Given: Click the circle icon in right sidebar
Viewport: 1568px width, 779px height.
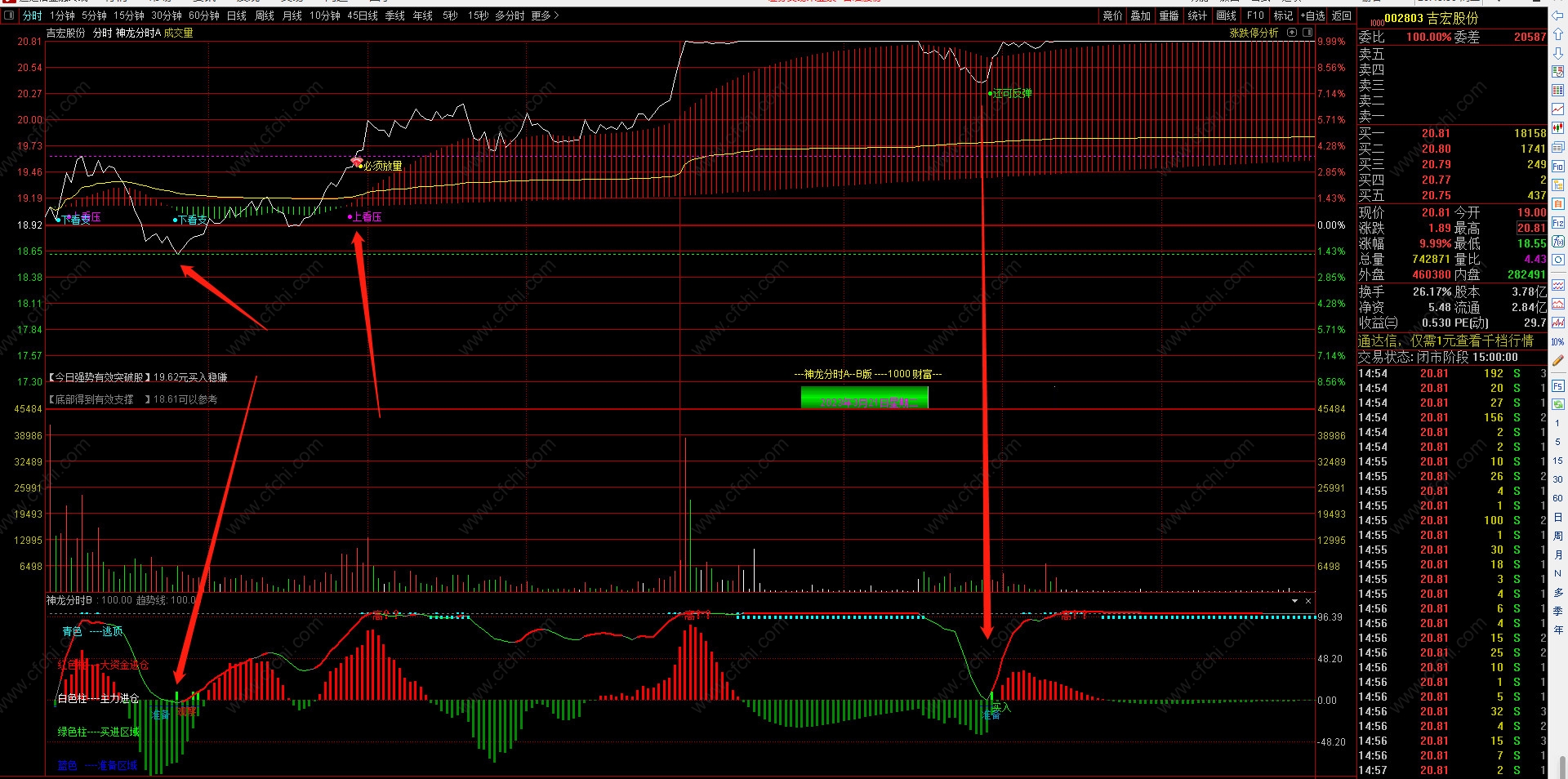Looking at the screenshot, I should 1557,260.
